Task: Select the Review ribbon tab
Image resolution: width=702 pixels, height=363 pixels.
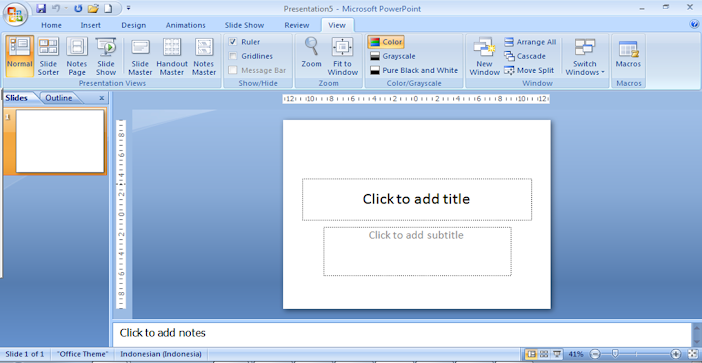Action: coord(297,25)
